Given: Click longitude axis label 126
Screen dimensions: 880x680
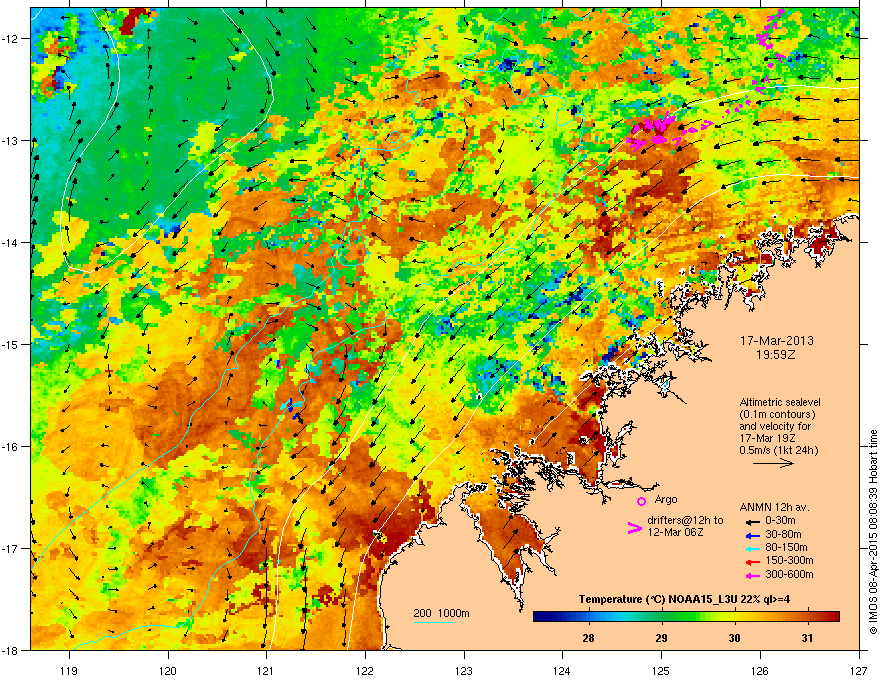Looking at the screenshot, I should pyautogui.click(x=760, y=672).
